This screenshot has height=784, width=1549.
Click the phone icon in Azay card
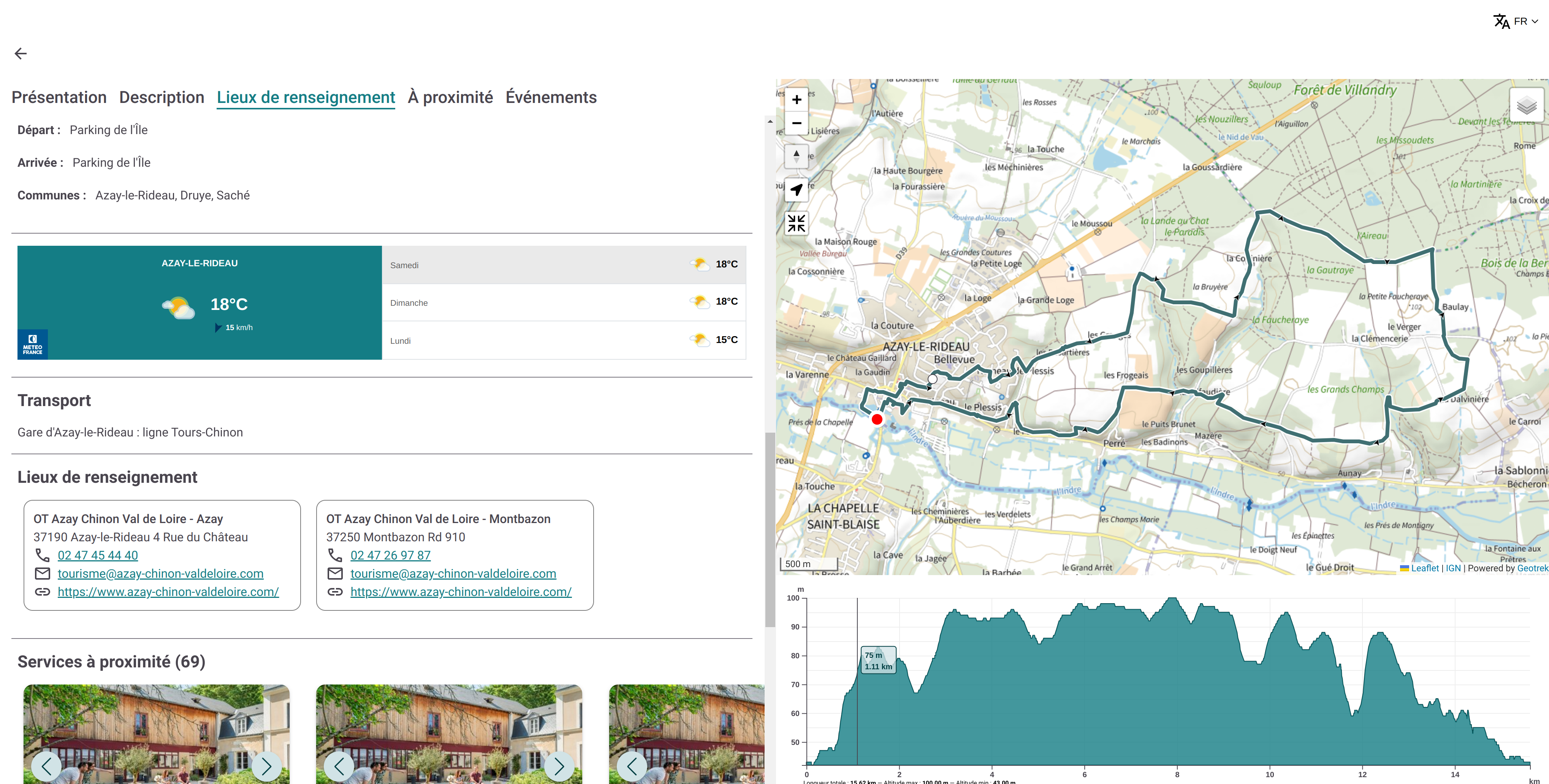[43, 555]
